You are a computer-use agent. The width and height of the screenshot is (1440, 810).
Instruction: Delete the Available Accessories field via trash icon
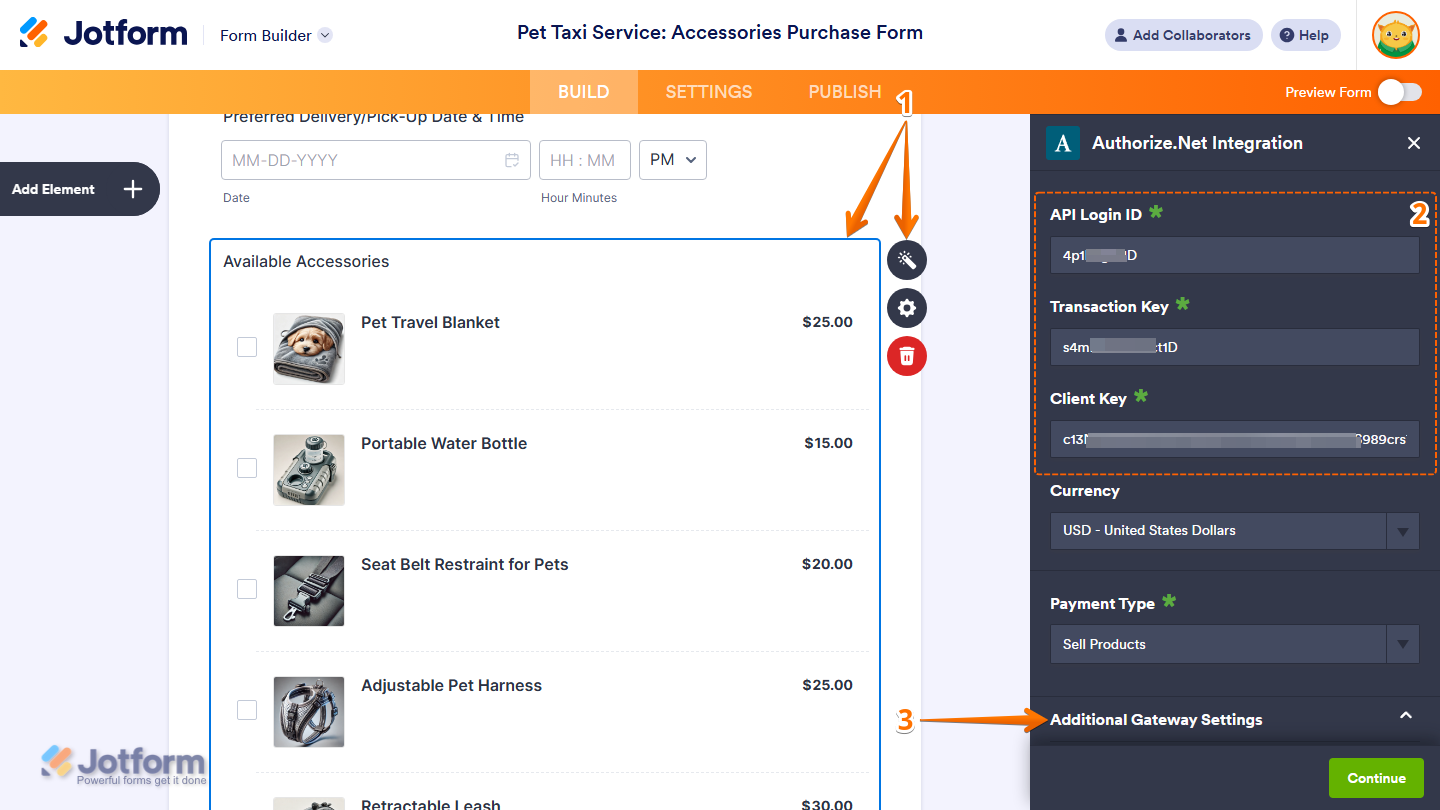[906, 356]
